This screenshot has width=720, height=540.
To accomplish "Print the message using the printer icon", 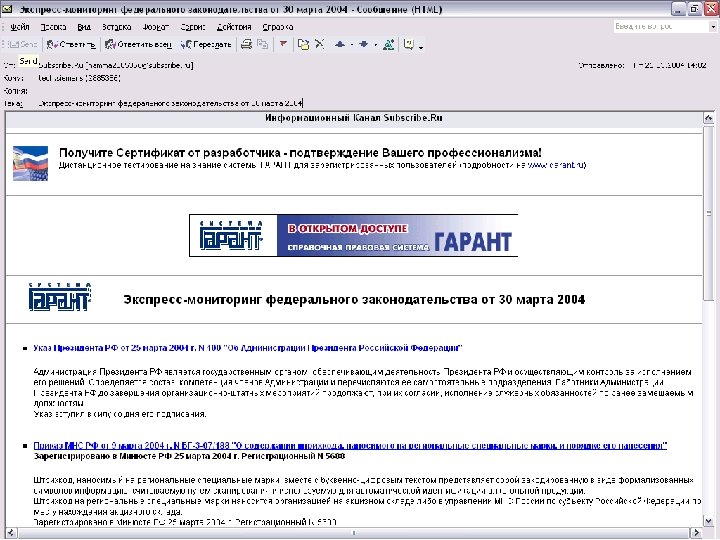I will pyautogui.click(x=247, y=45).
